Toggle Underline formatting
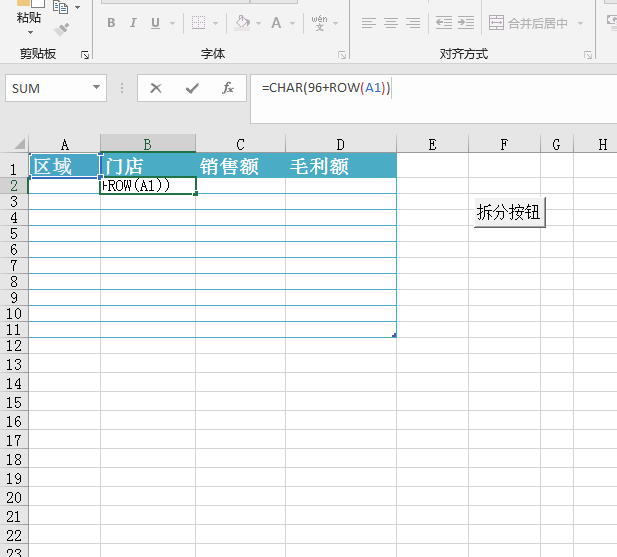This screenshot has width=617, height=557. point(155,23)
